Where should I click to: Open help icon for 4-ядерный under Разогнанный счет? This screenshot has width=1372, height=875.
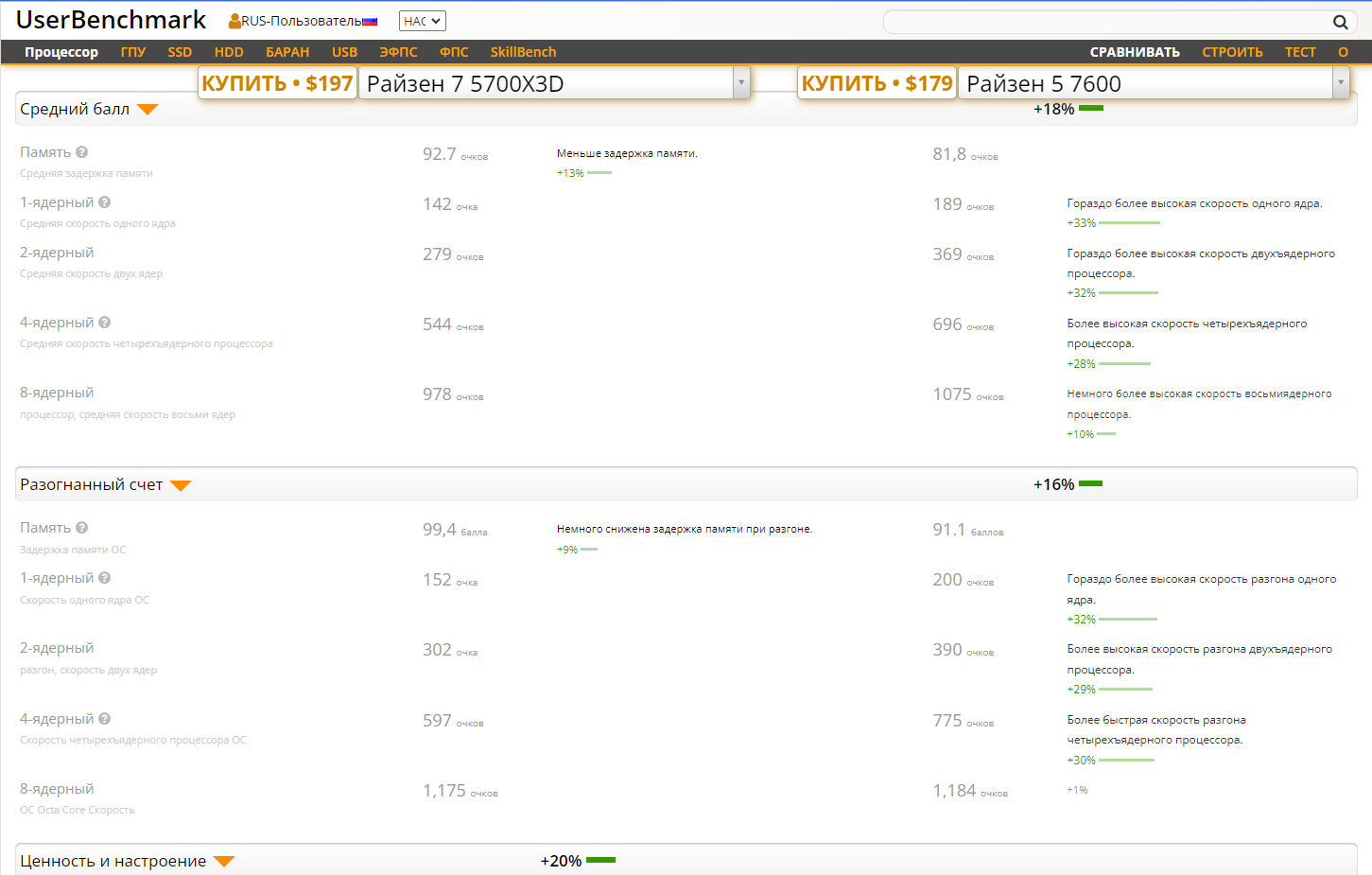[105, 719]
